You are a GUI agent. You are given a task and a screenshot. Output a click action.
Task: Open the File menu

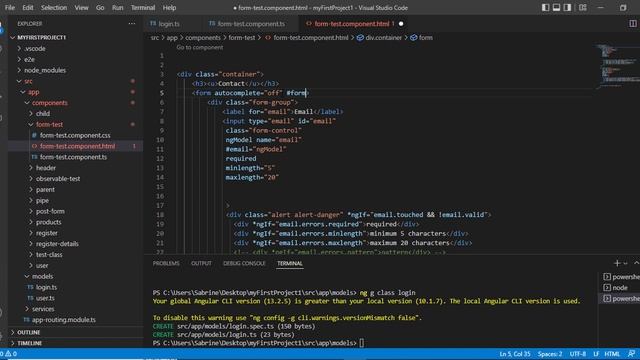pyautogui.click(x=10, y=7)
